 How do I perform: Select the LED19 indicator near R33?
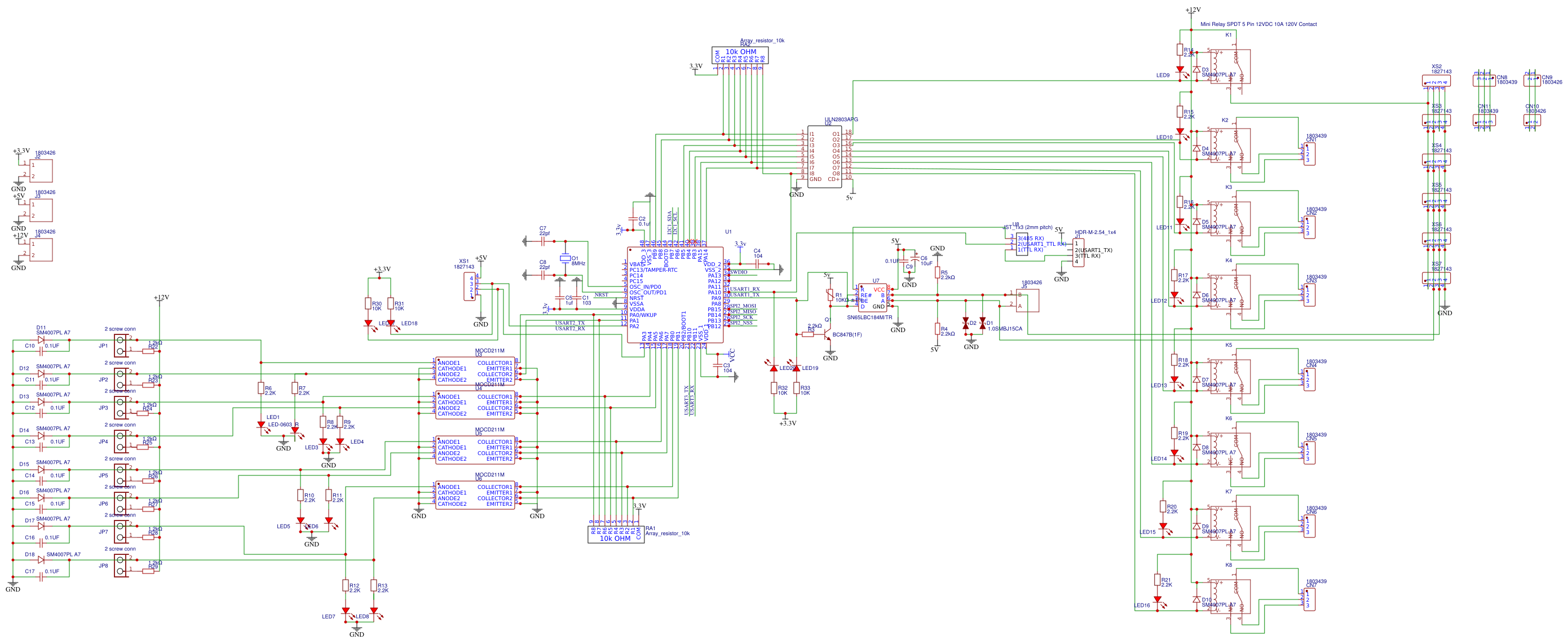click(x=796, y=368)
